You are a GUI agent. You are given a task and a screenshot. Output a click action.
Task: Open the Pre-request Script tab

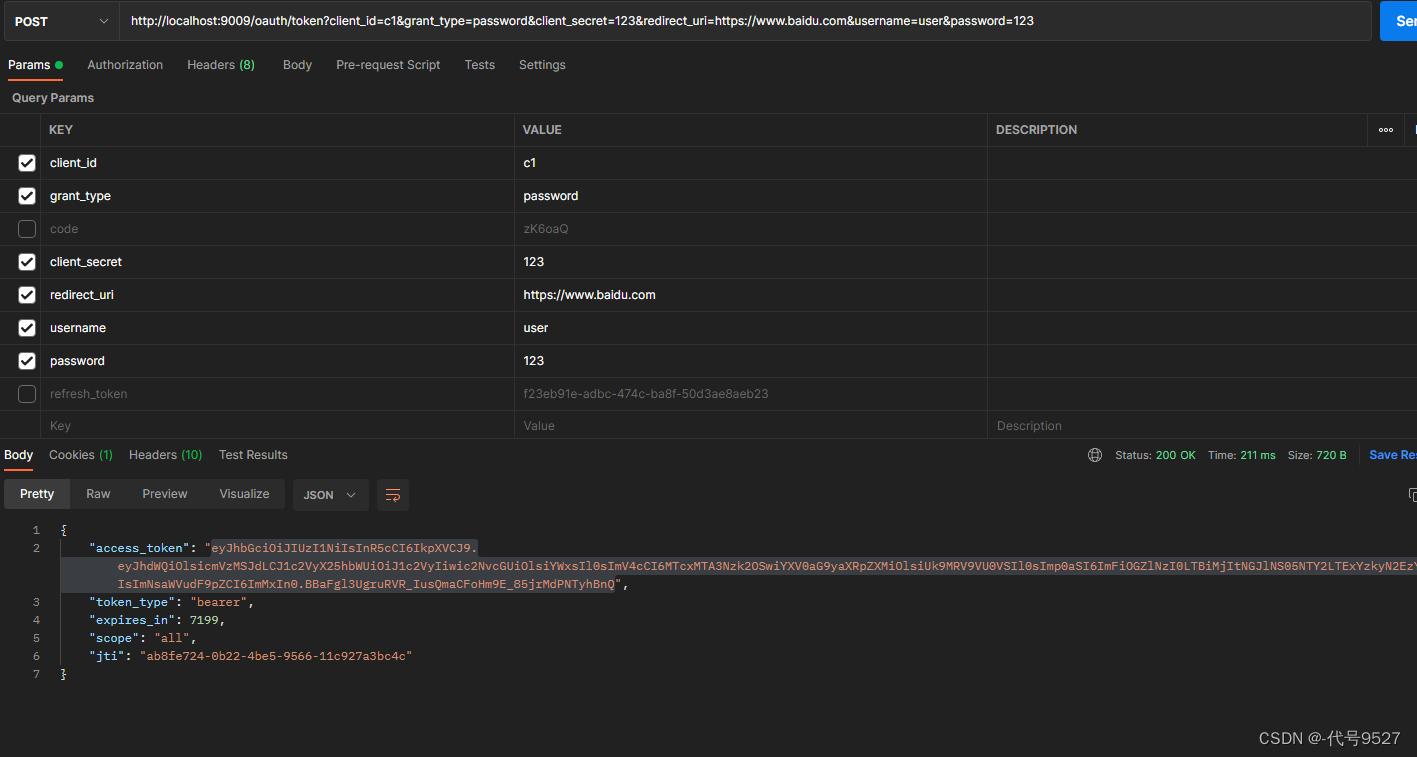pos(388,65)
